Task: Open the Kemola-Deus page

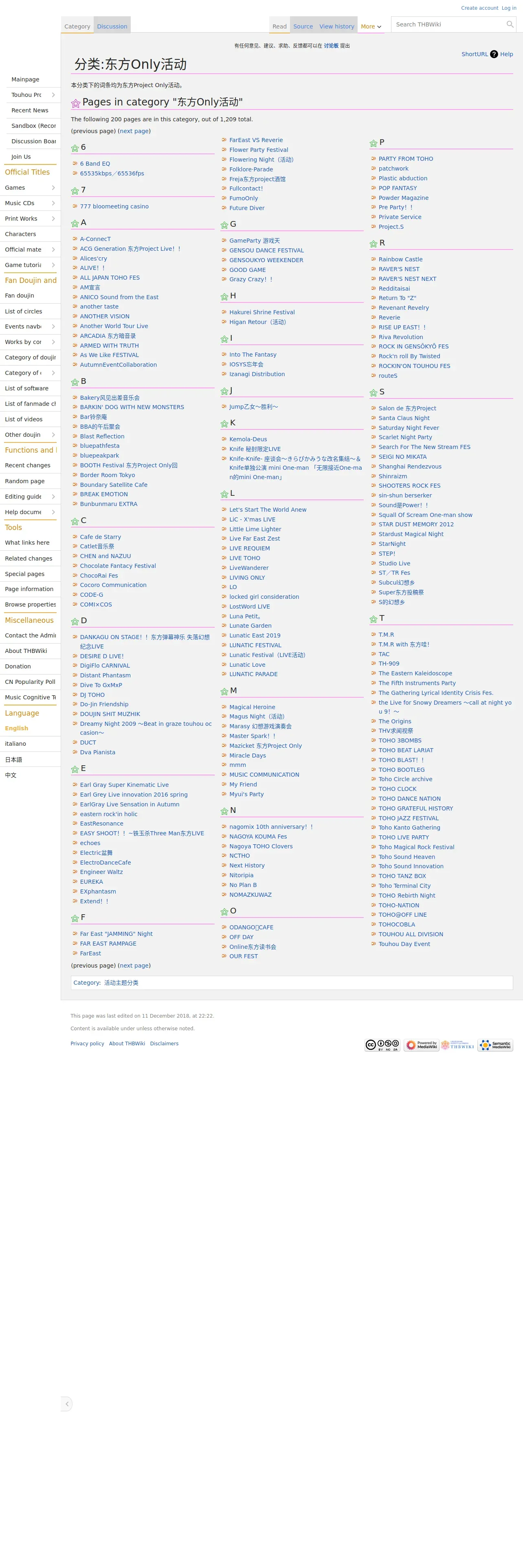Action: 248,440
